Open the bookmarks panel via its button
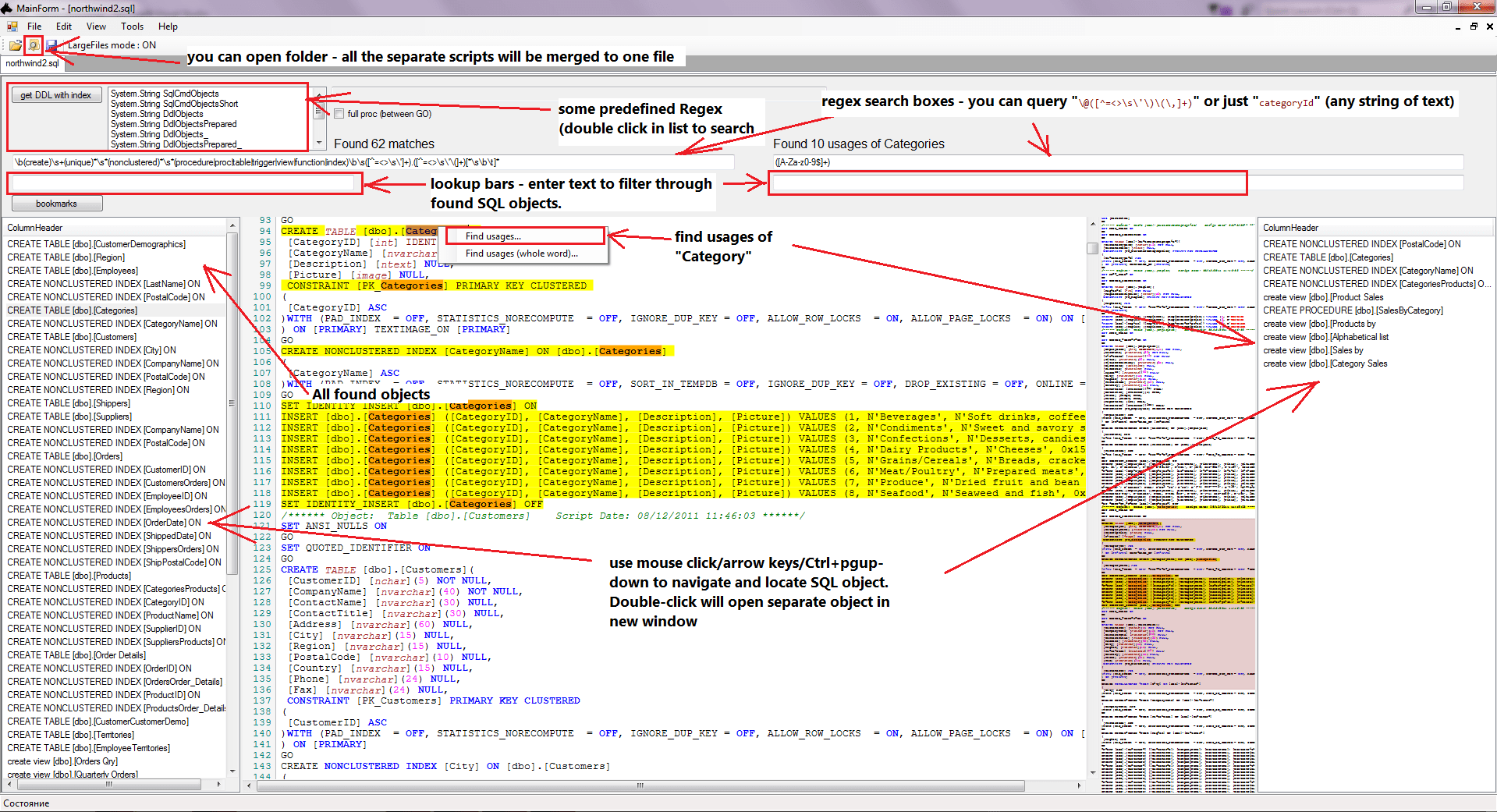 click(56, 203)
